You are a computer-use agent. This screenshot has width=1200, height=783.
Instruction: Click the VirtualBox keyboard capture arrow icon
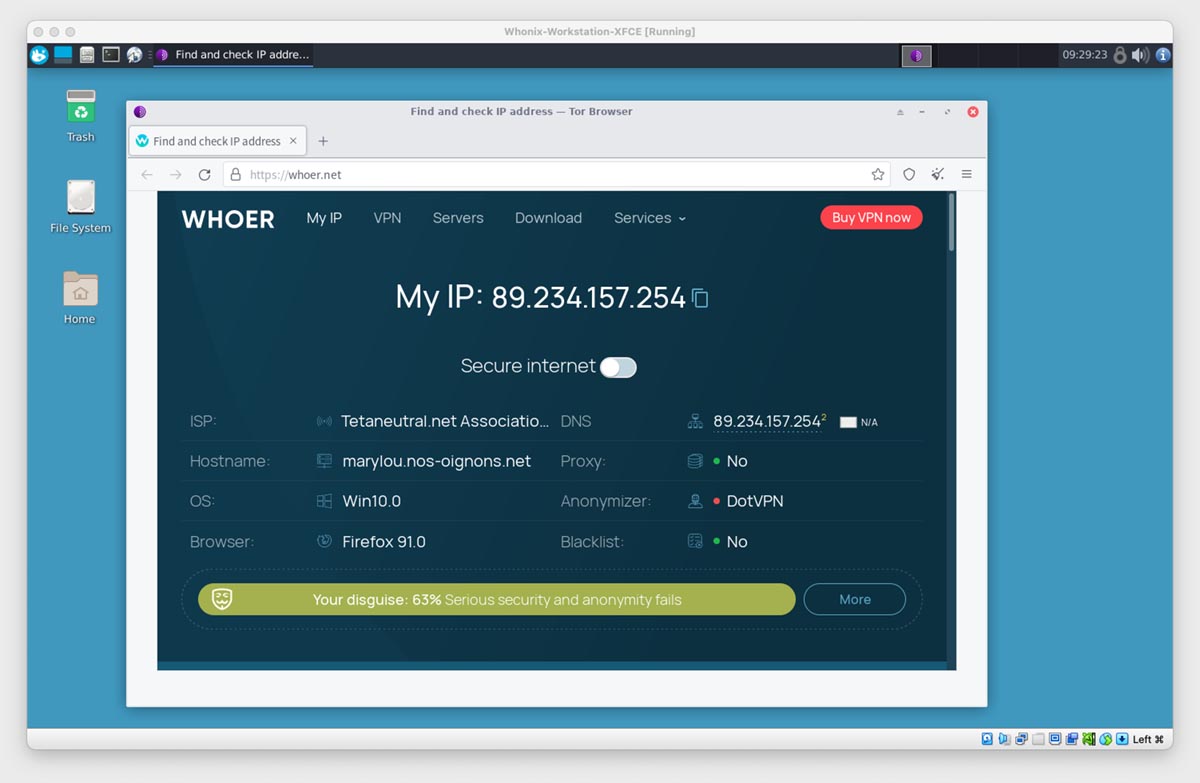coord(1122,739)
